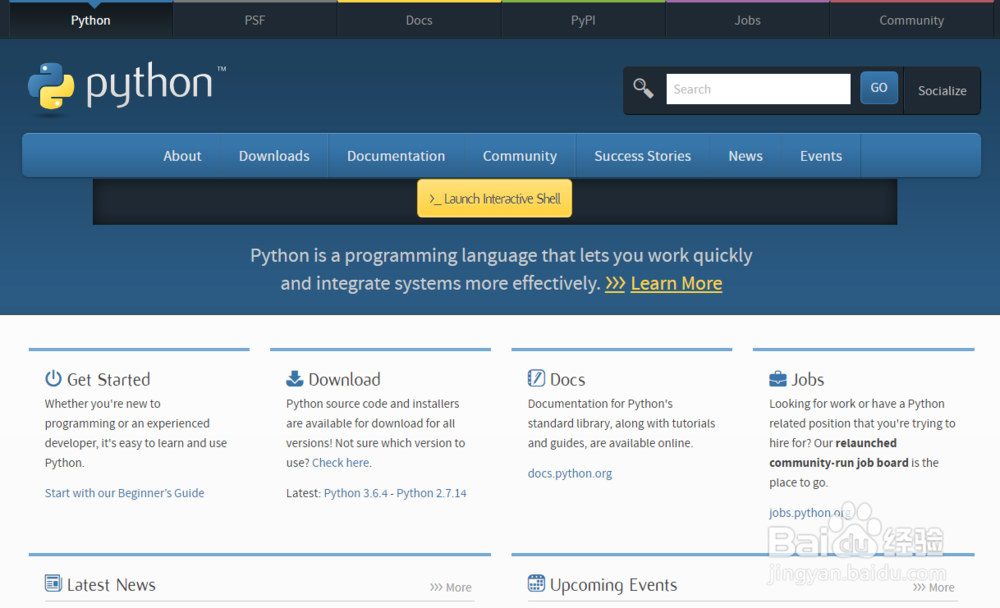Switch to the PSF top tab

(x=254, y=20)
